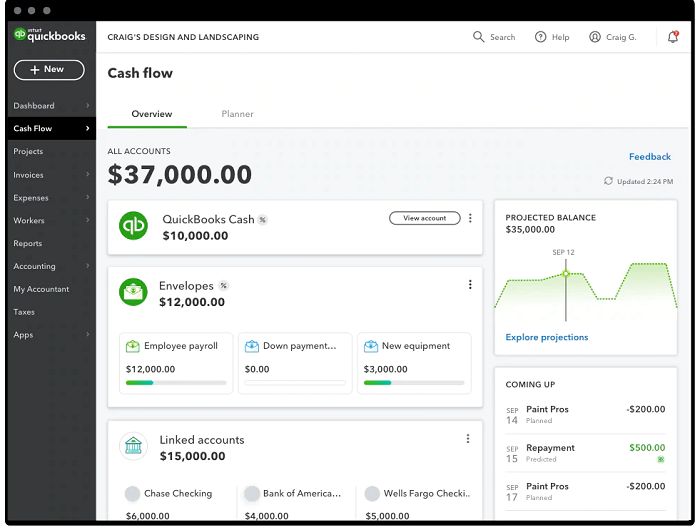This screenshot has height=530, width=700.
Task: Open the Help question mark icon
Action: coord(541,37)
